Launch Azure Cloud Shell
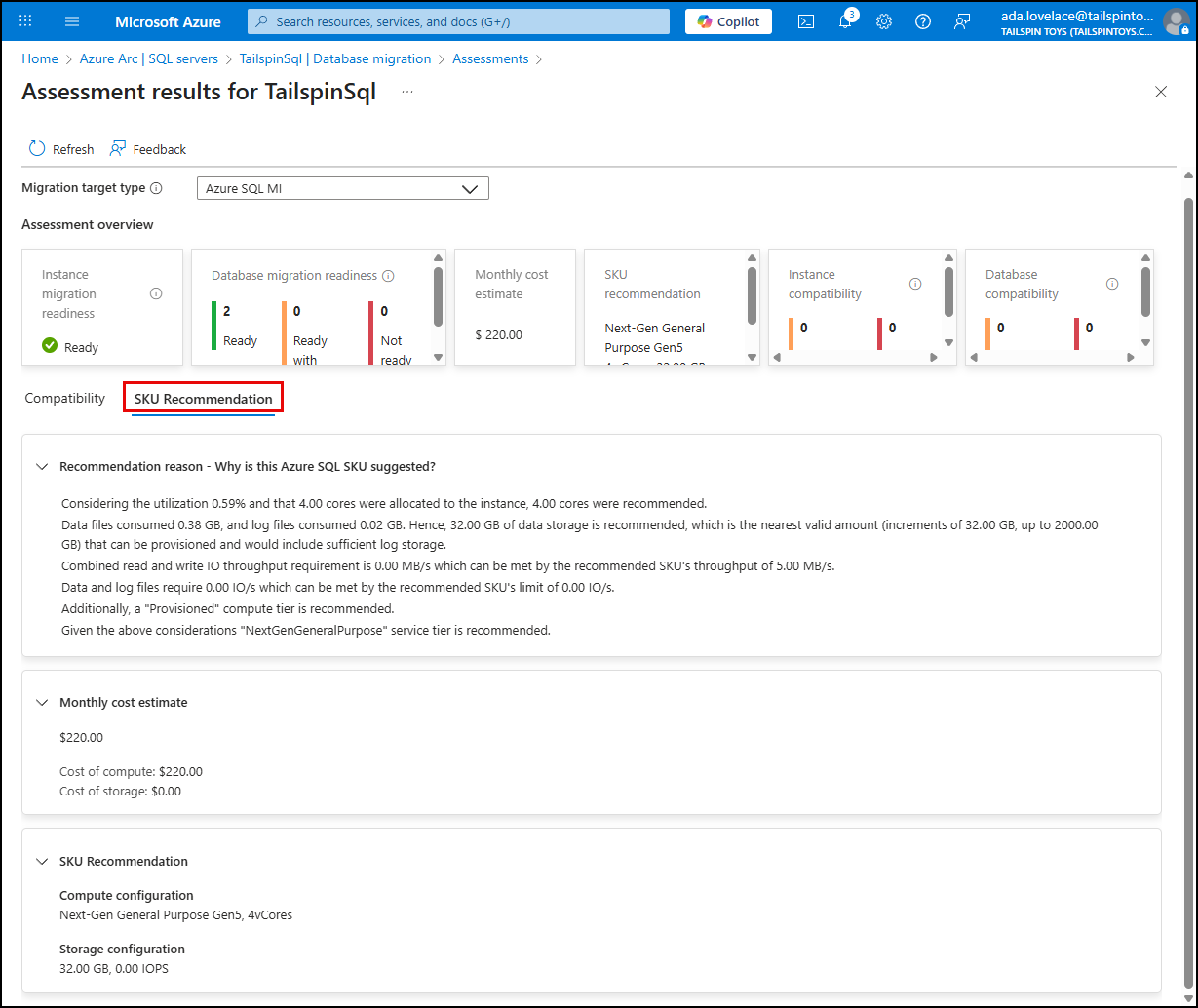The image size is (1198, 1008). pos(805,20)
